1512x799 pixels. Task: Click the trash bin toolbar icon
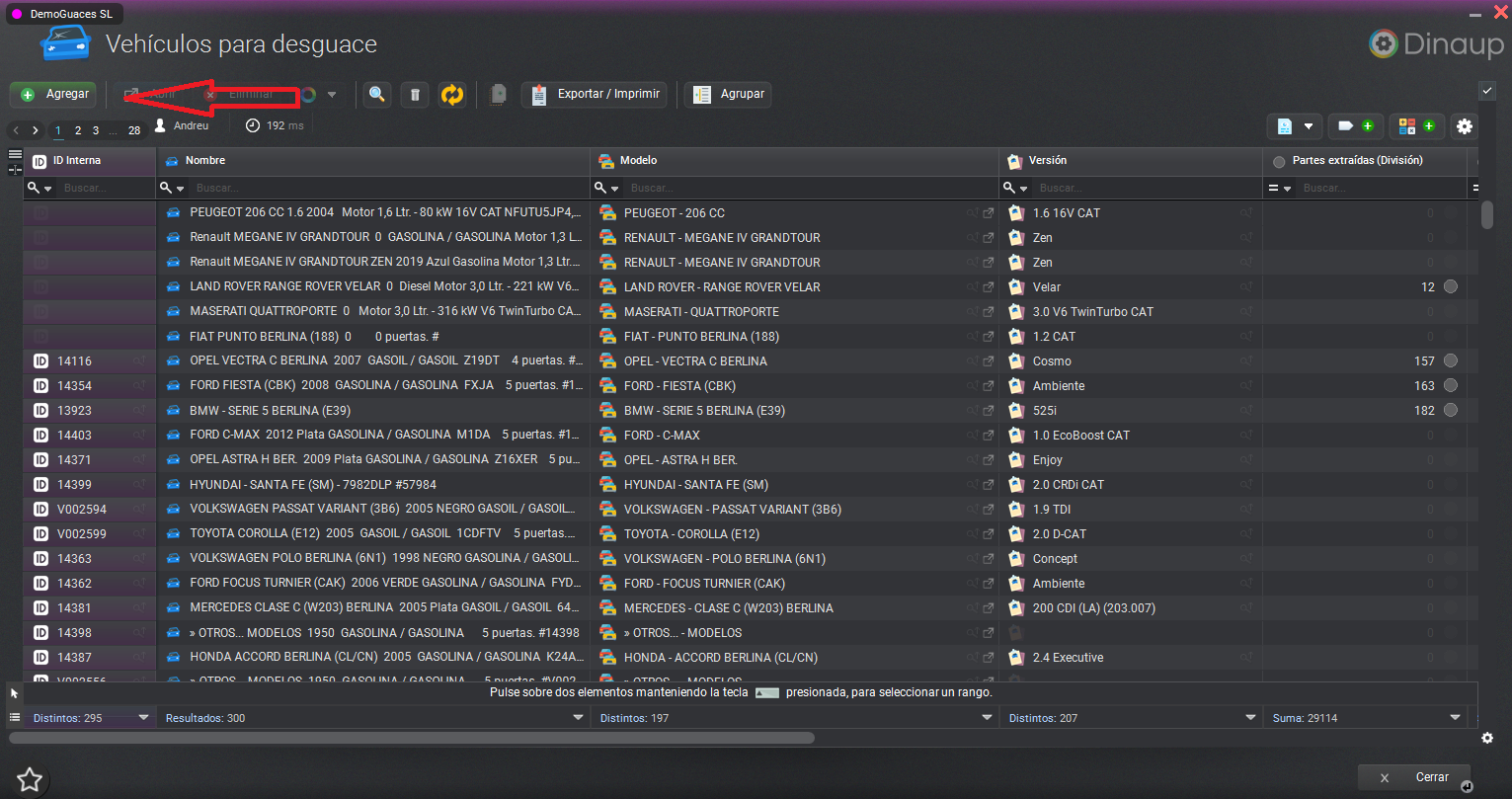point(415,95)
